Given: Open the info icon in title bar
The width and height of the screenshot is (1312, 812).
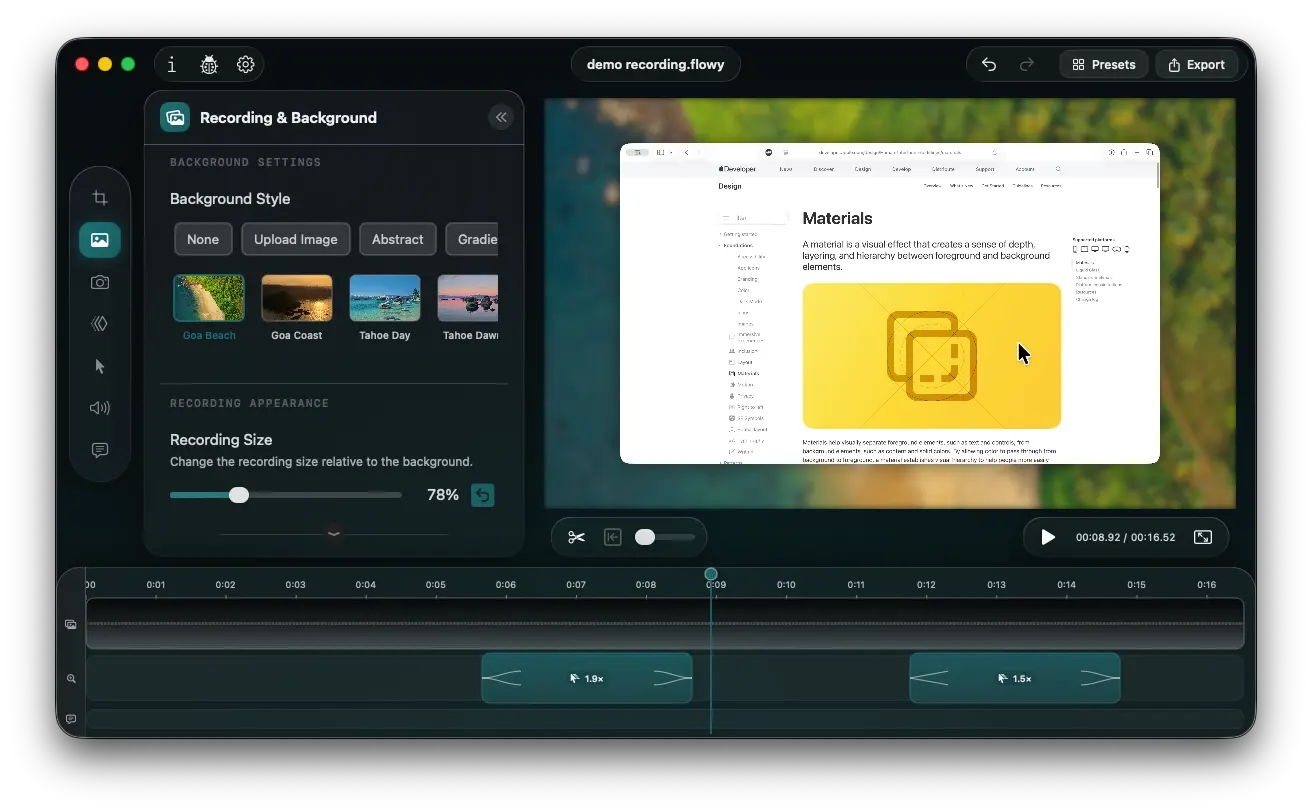Looking at the screenshot, I should coord(172,65).
